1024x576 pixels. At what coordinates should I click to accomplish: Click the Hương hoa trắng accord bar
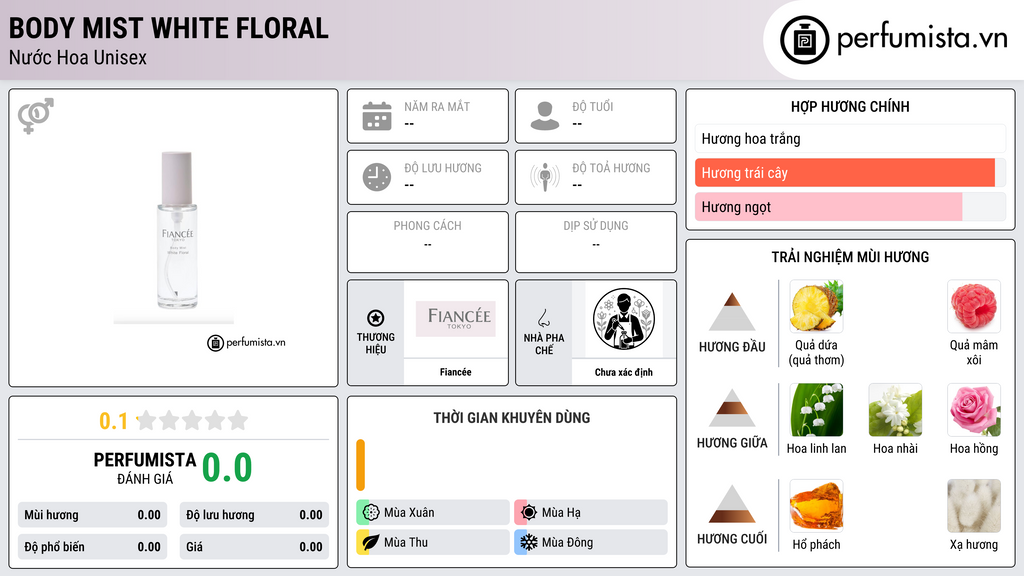pyautogui.click(x=850, y=138)
